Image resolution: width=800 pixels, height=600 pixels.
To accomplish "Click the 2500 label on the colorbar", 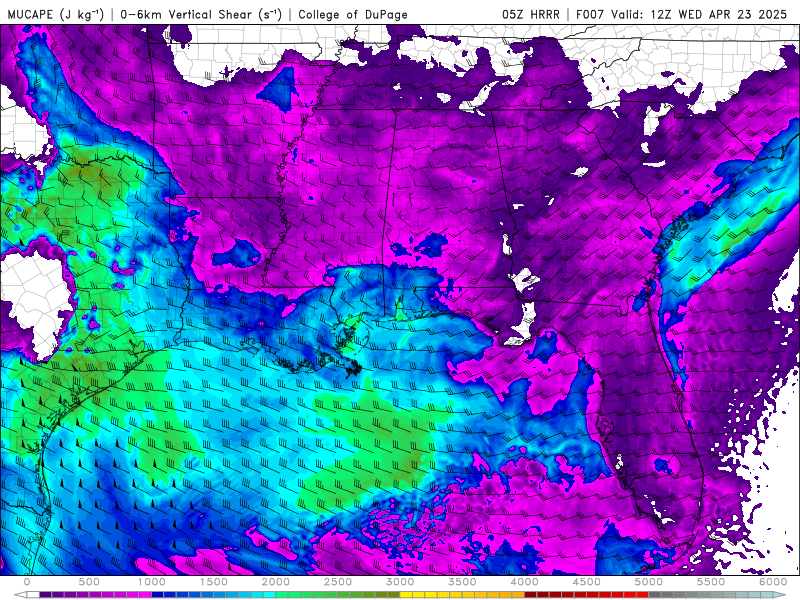I will 338,582.
